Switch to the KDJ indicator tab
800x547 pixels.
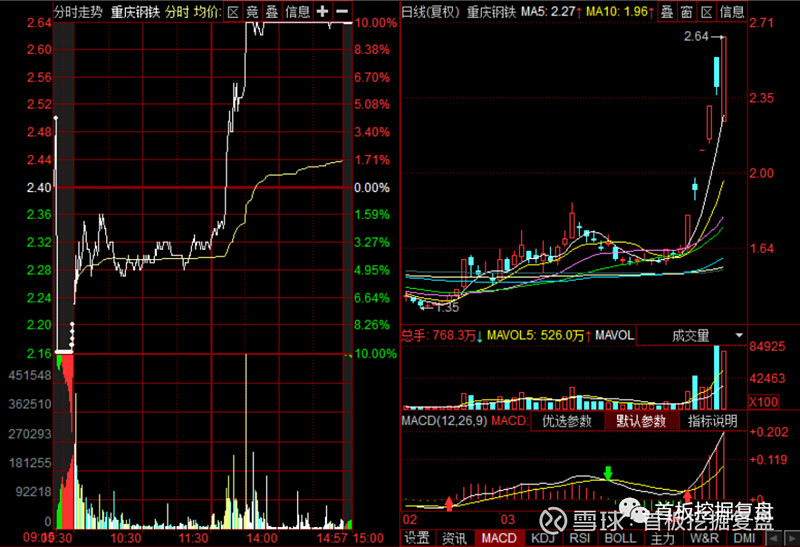point(543,538)
